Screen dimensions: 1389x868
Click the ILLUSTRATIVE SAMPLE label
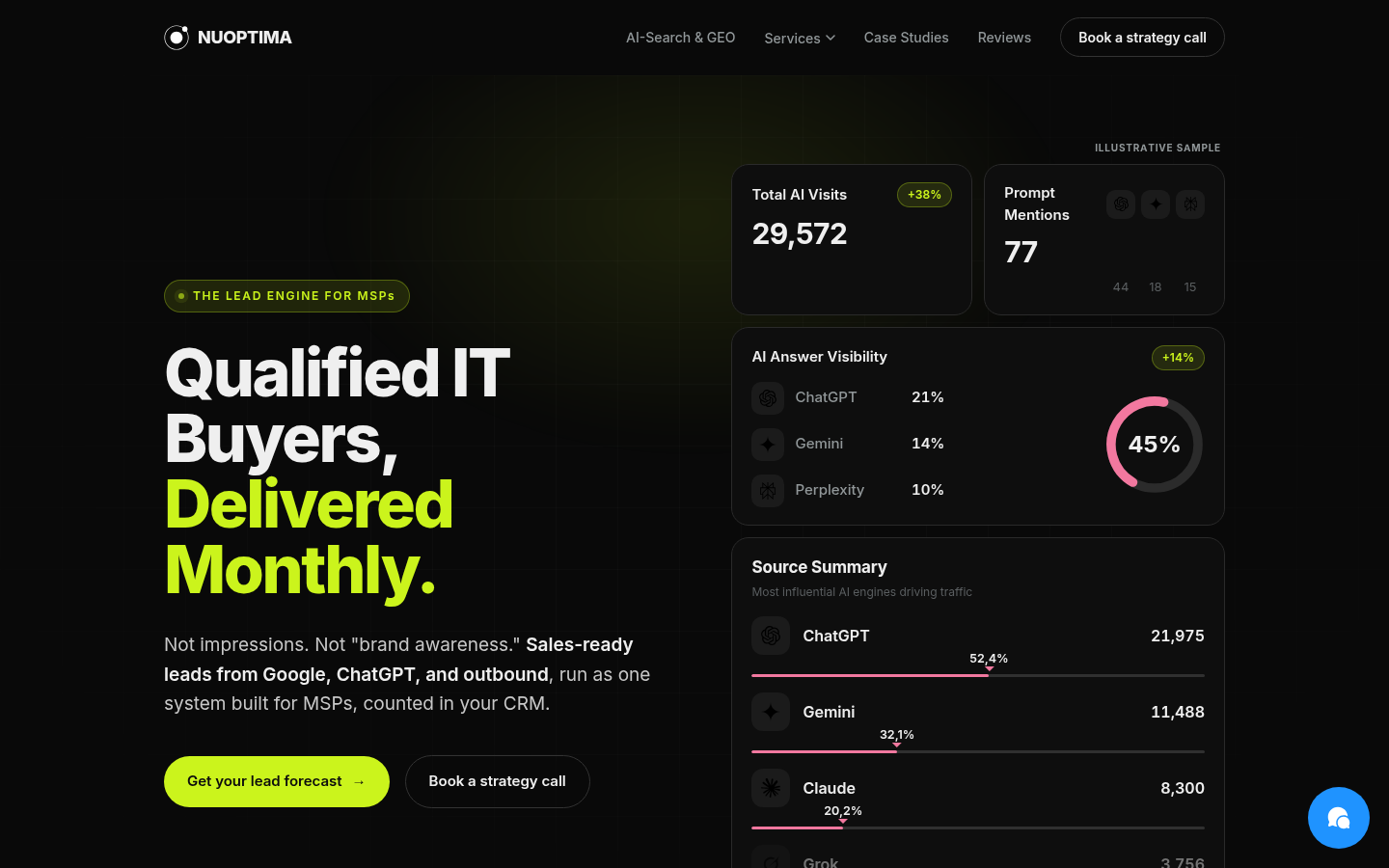tap(1157, 148)
